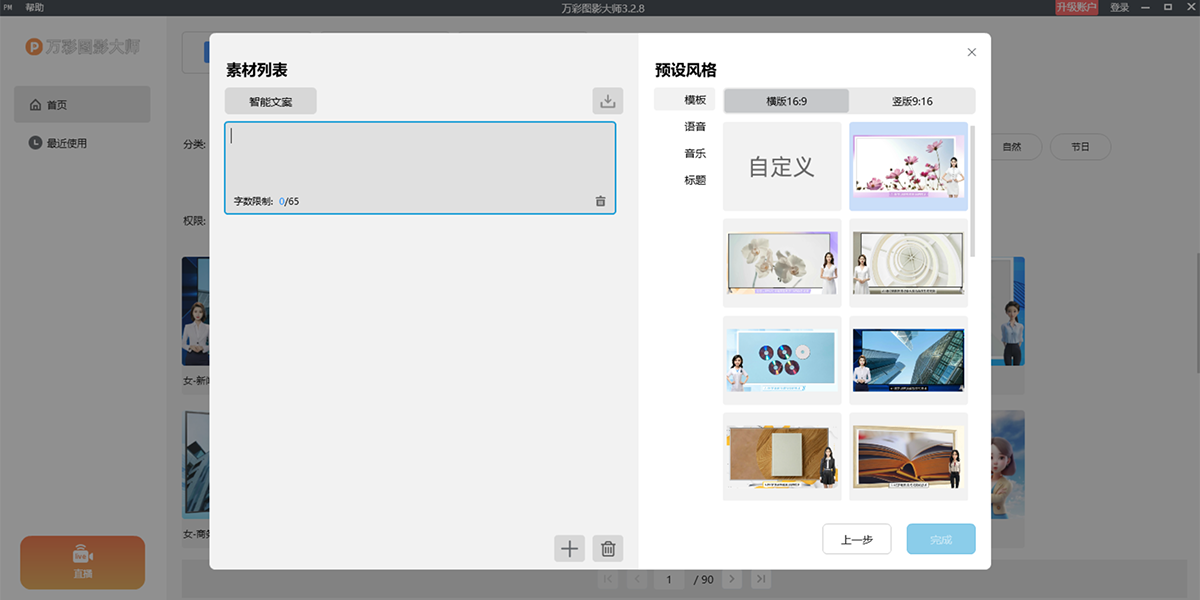The image size is (1200, 600).
Task: Select the 模板 tab
Action: 695,100
